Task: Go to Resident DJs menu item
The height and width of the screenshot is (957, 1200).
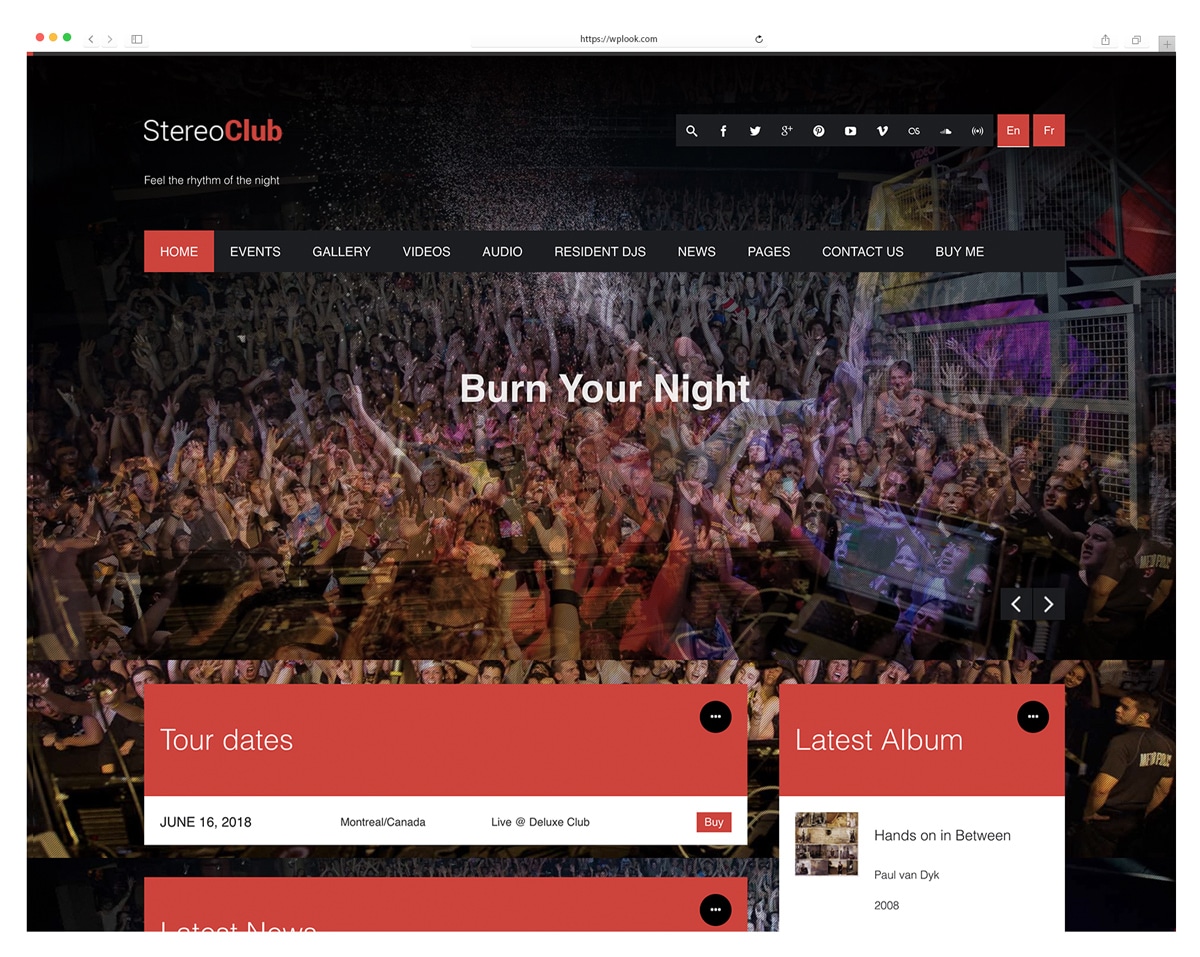Action: (x=600, y=252)
